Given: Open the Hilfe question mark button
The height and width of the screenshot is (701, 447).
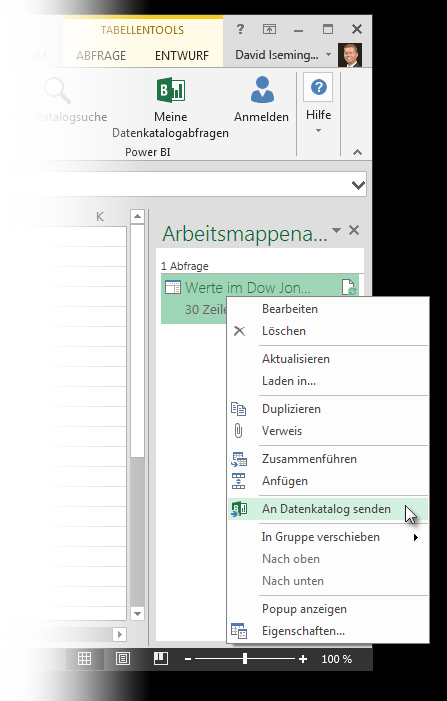Looking at the screenshot, I should (x=318, y=87).
